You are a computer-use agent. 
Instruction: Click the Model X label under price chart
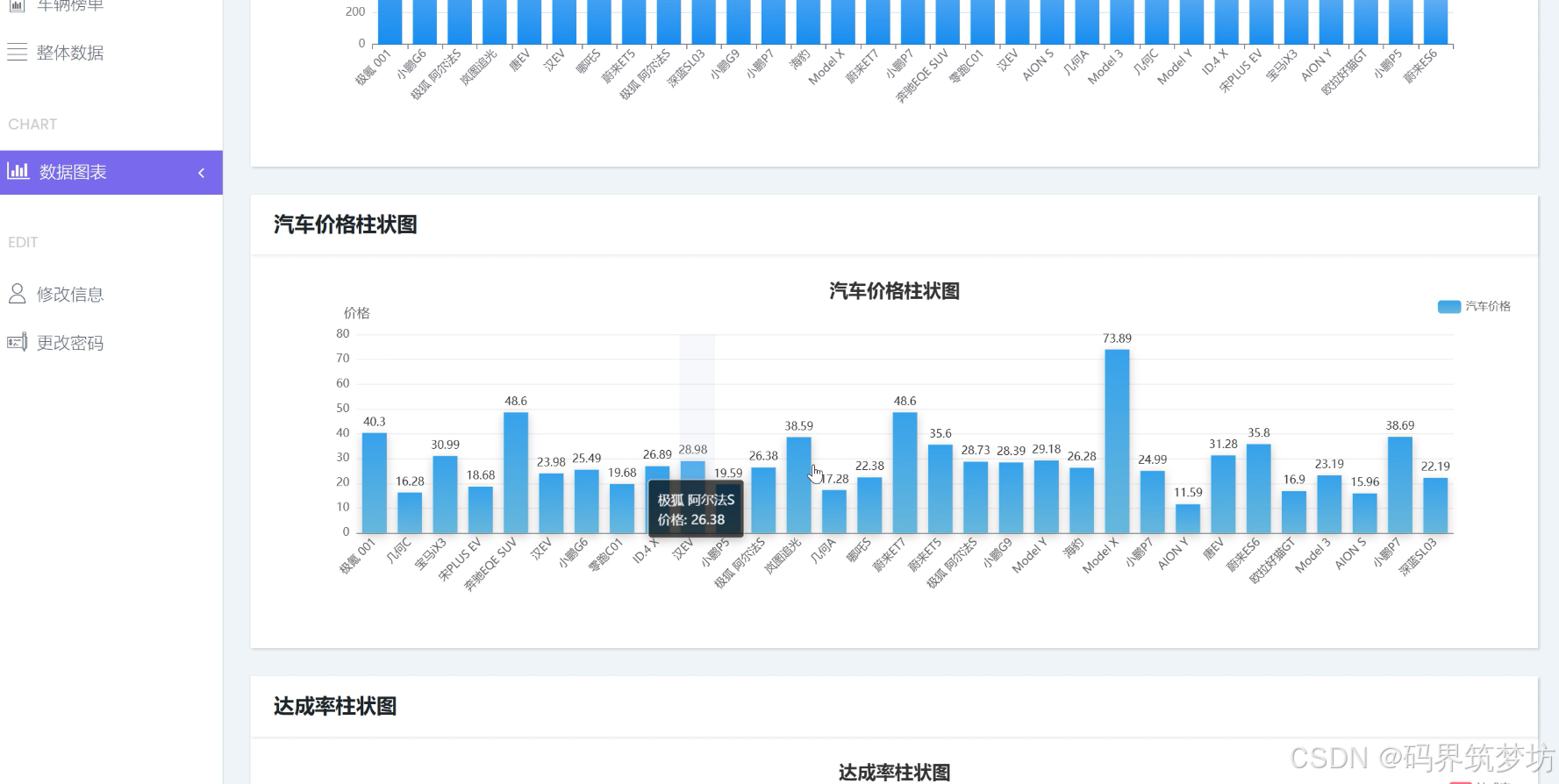point(1101,556)
